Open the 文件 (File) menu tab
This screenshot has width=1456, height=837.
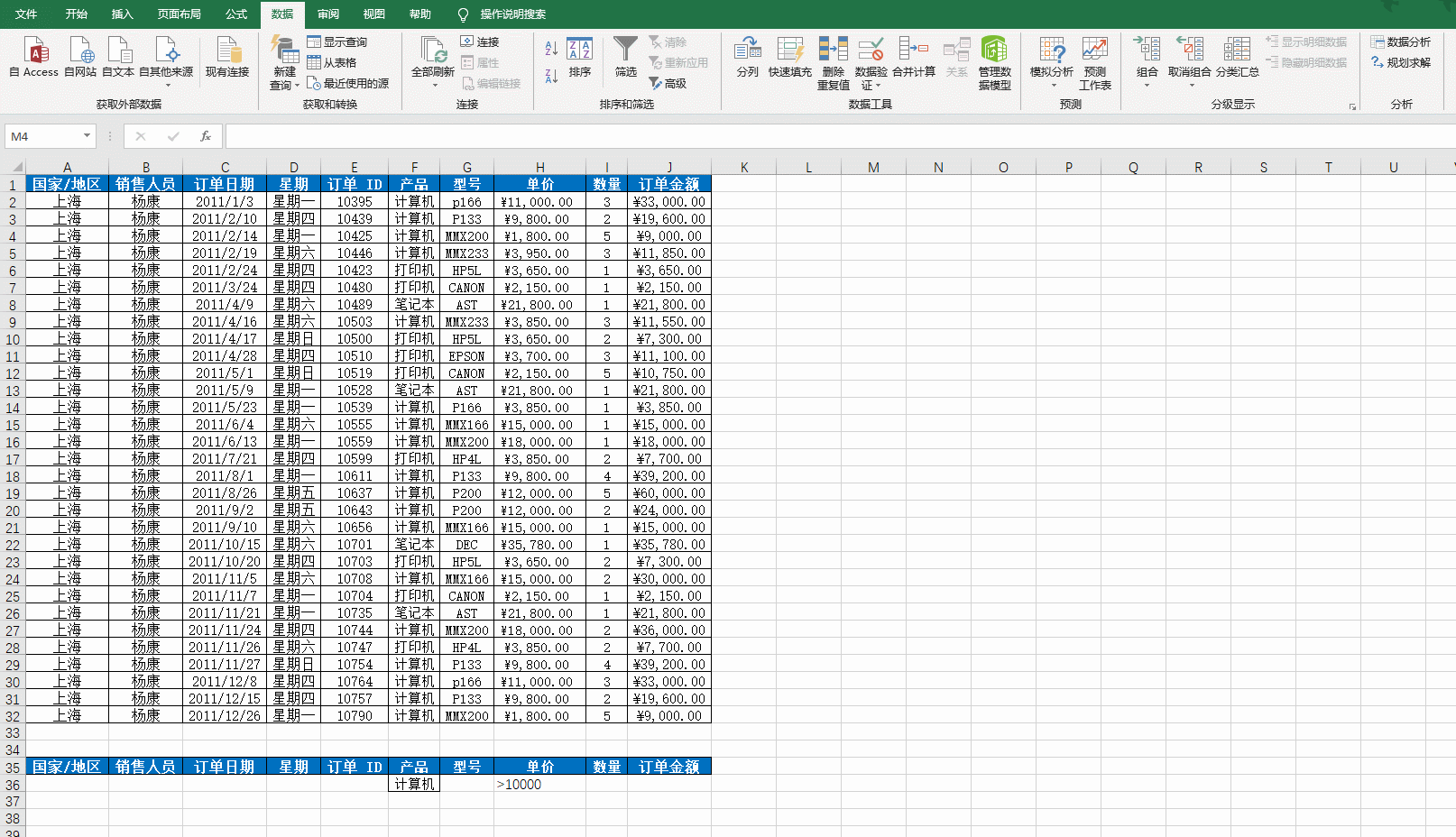click(26, 14)
